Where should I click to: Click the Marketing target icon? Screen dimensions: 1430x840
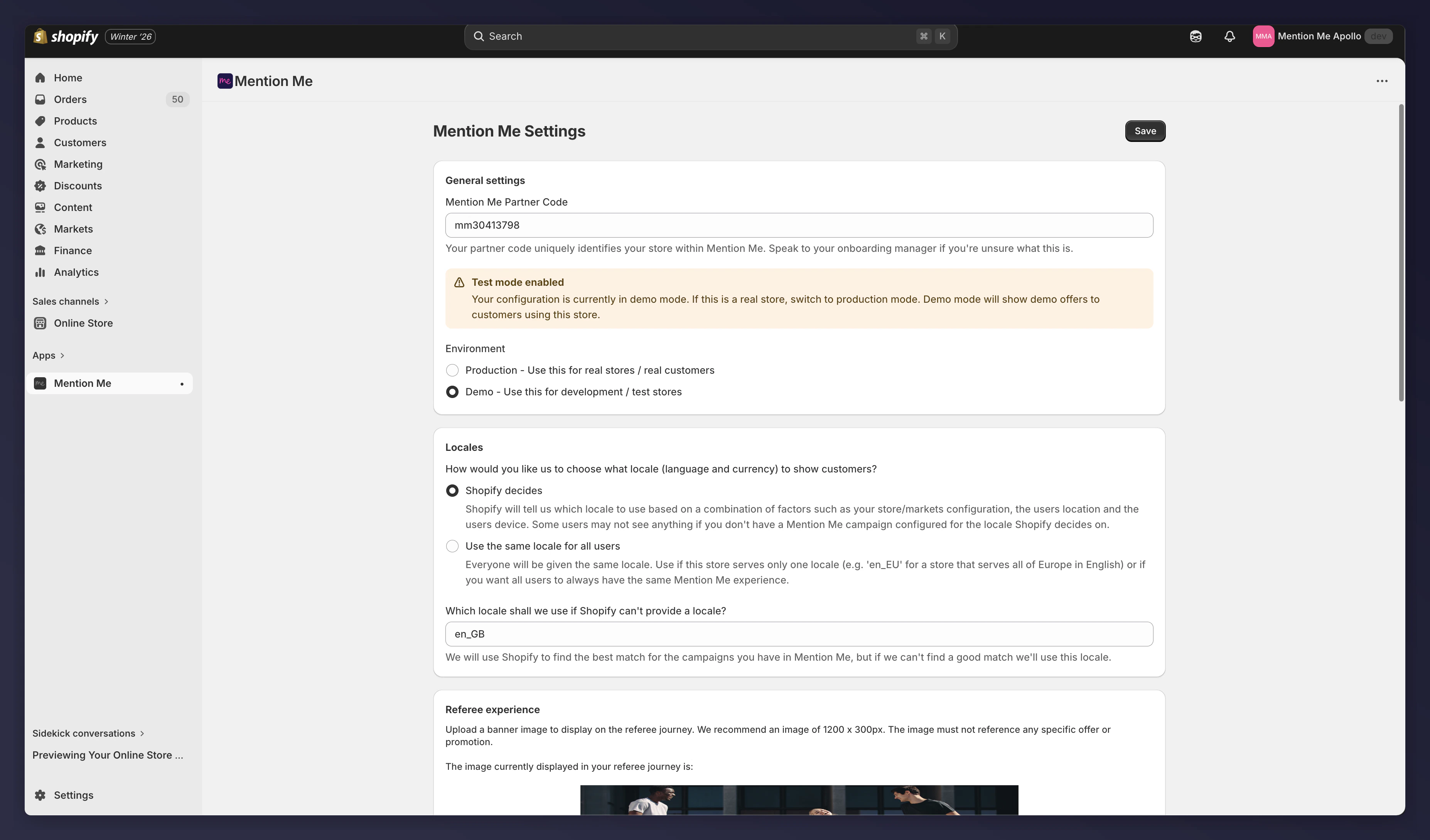pyautogui.click(x=40, y=164)
